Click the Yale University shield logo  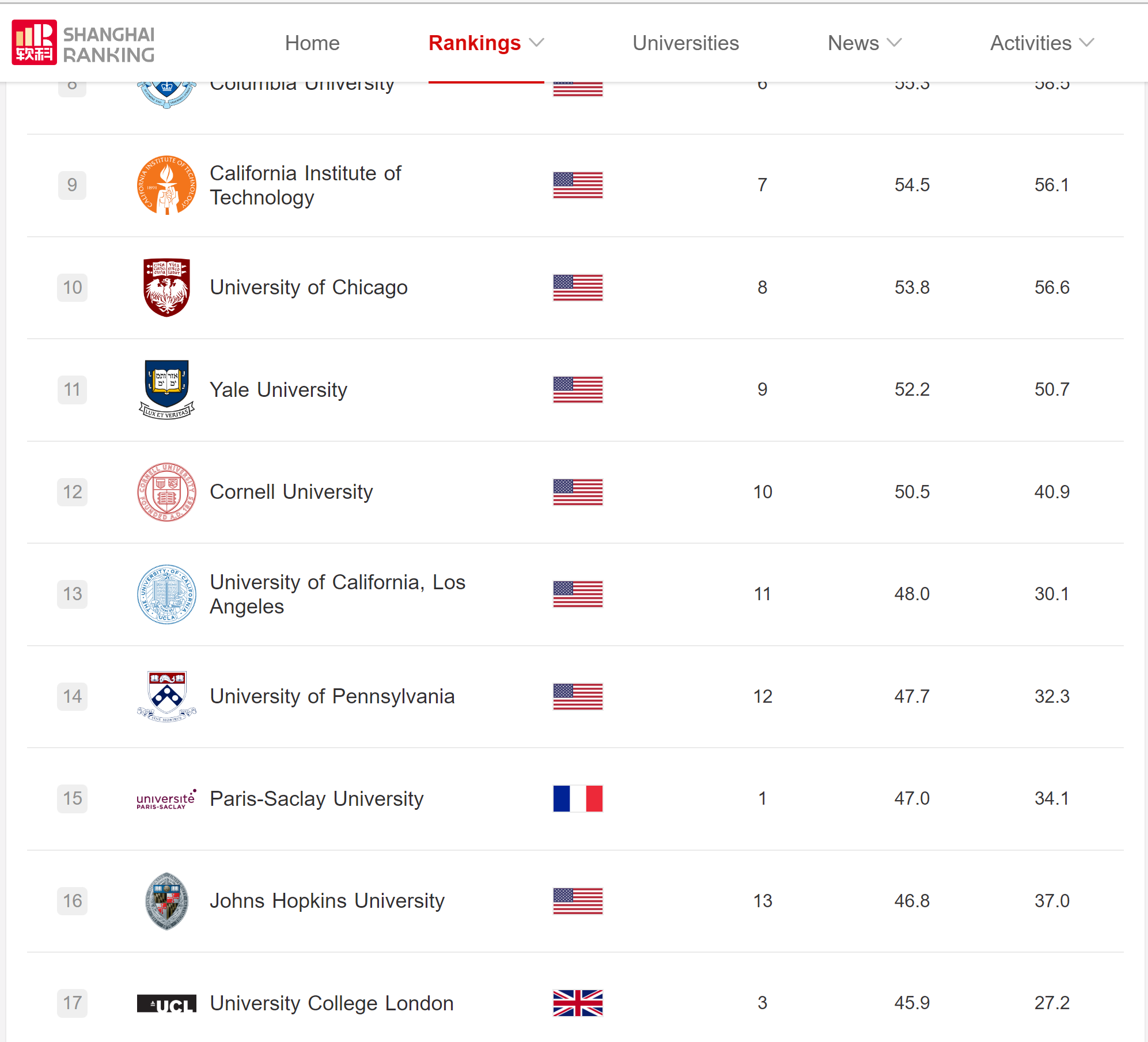click(166, 389)
